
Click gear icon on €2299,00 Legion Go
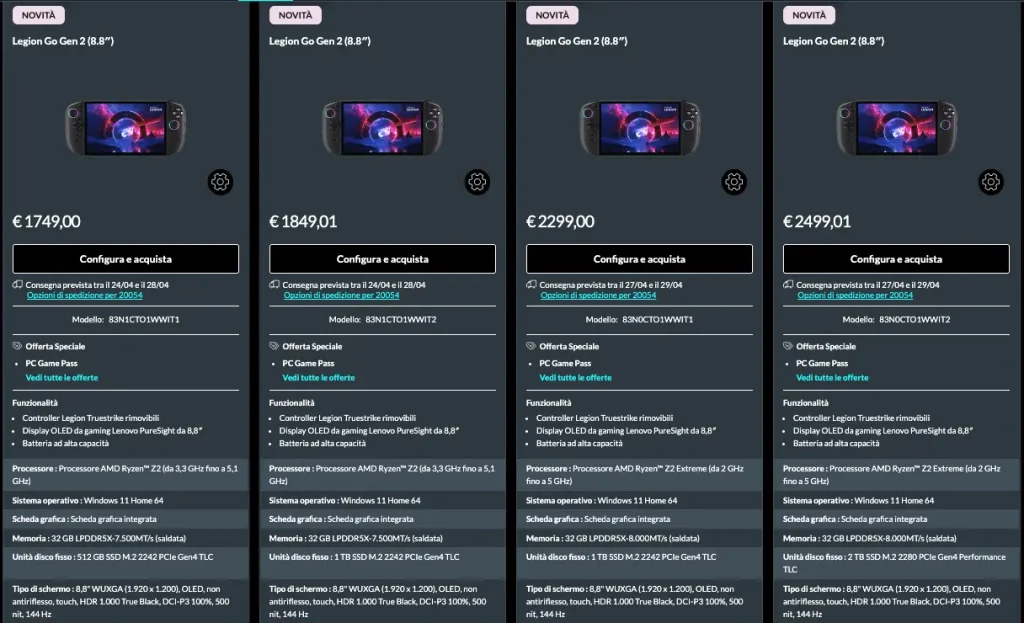point(735,182)
